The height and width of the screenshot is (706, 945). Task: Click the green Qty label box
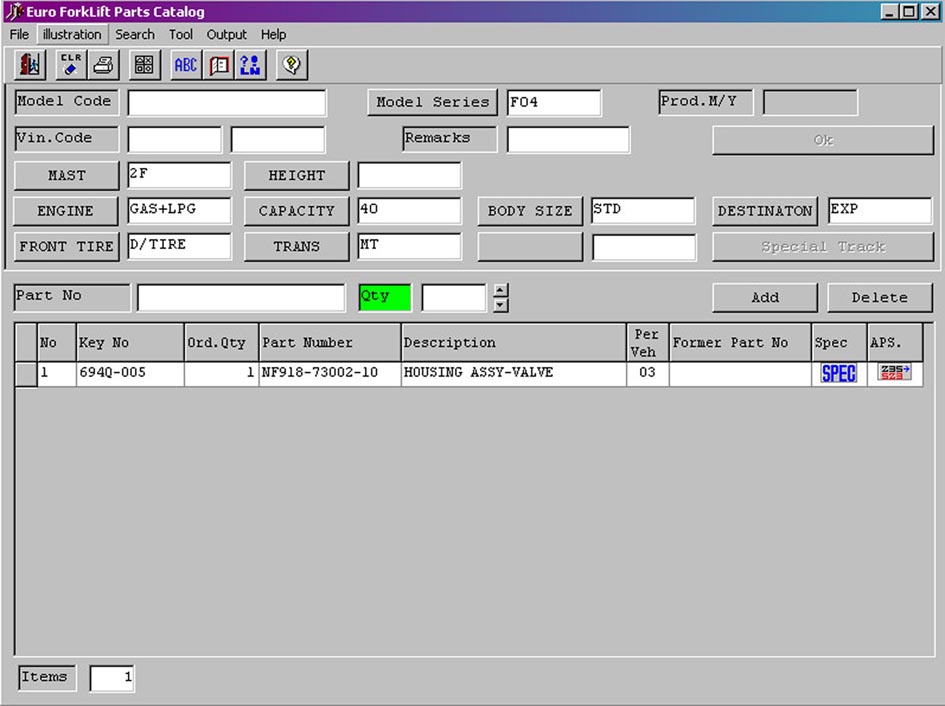(x=385, y=297)
